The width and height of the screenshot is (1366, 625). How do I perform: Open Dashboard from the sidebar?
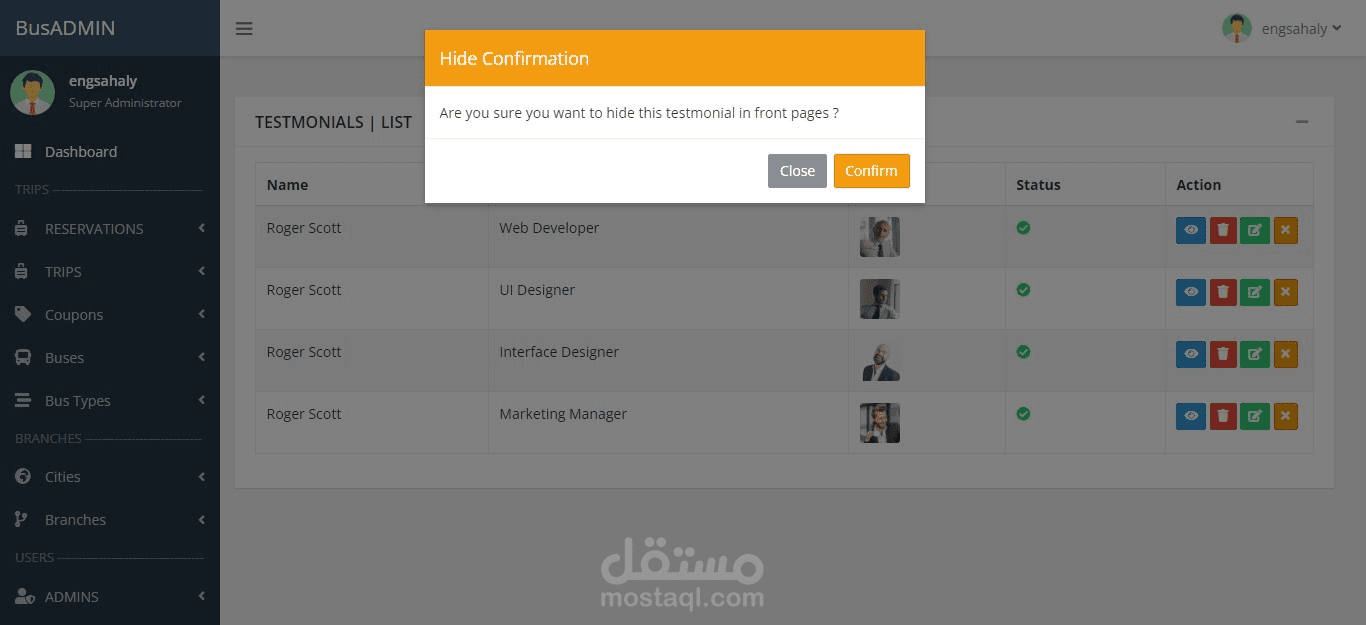click(80, 152)
